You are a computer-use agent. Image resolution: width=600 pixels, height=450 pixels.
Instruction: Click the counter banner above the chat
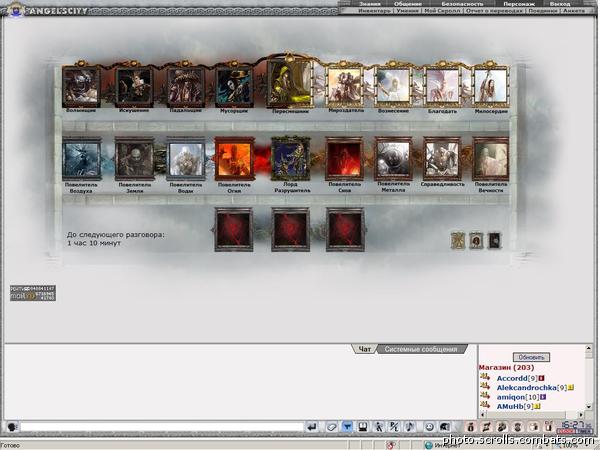tap(33, 293)
